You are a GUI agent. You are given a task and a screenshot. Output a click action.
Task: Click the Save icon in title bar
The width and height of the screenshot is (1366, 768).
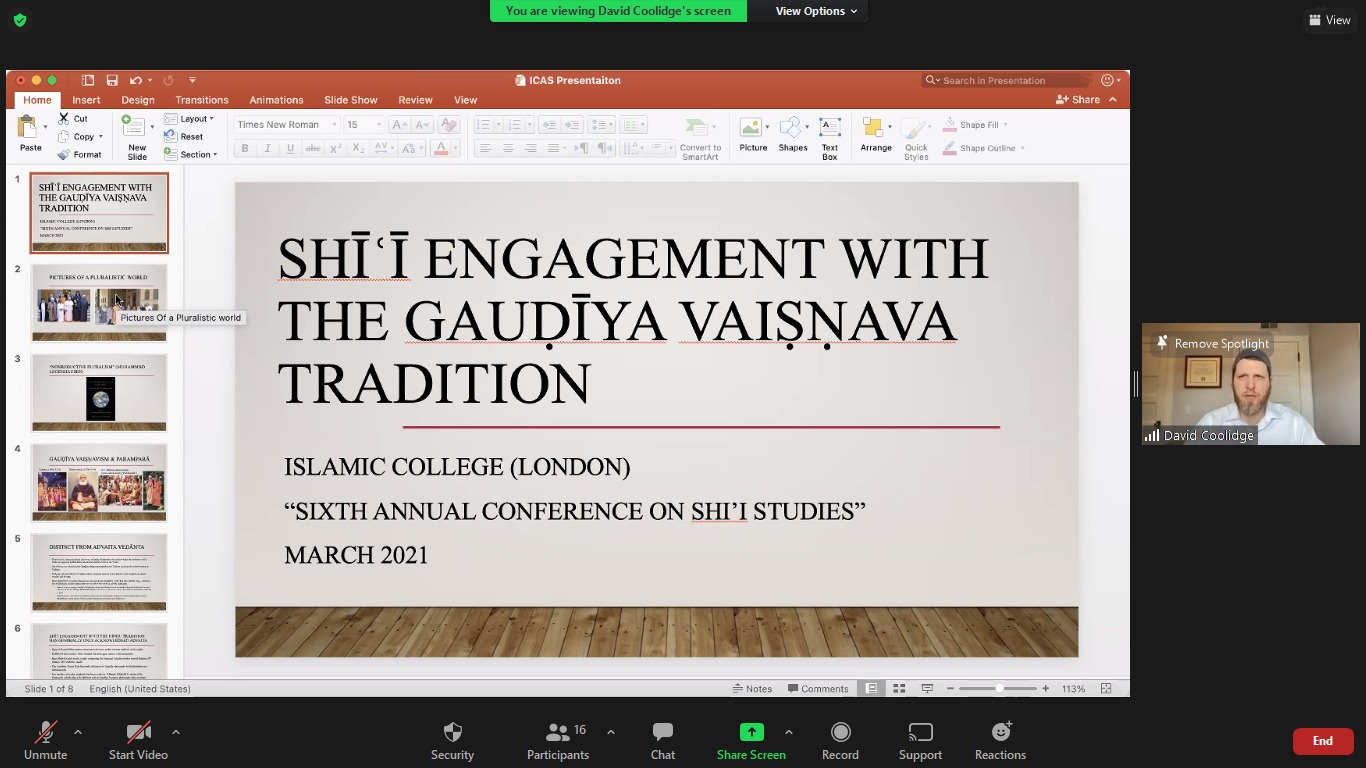[112, 80]
